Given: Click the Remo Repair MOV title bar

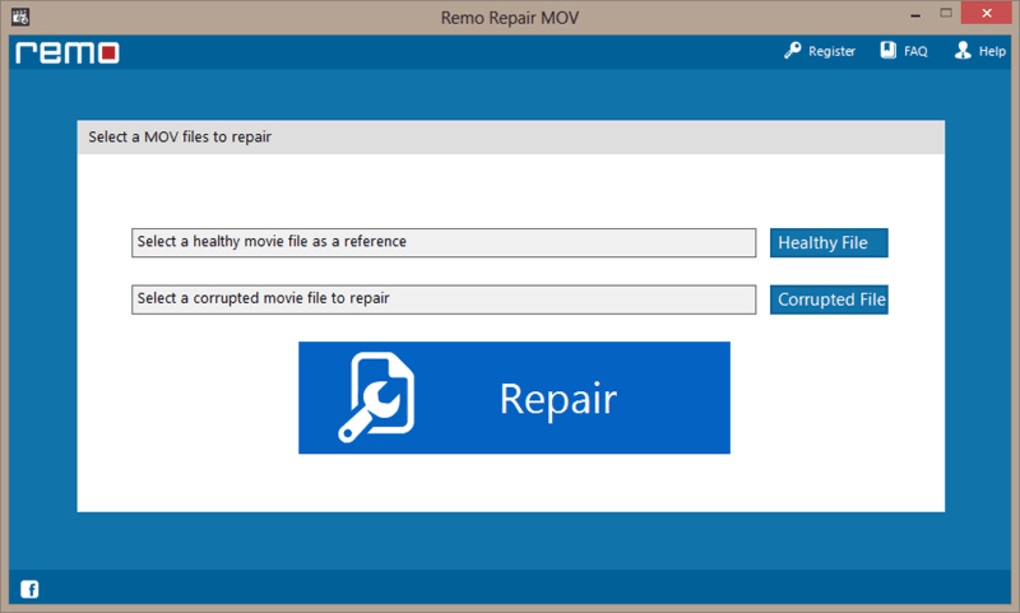Looking at the screenshot, I should 510,17.
